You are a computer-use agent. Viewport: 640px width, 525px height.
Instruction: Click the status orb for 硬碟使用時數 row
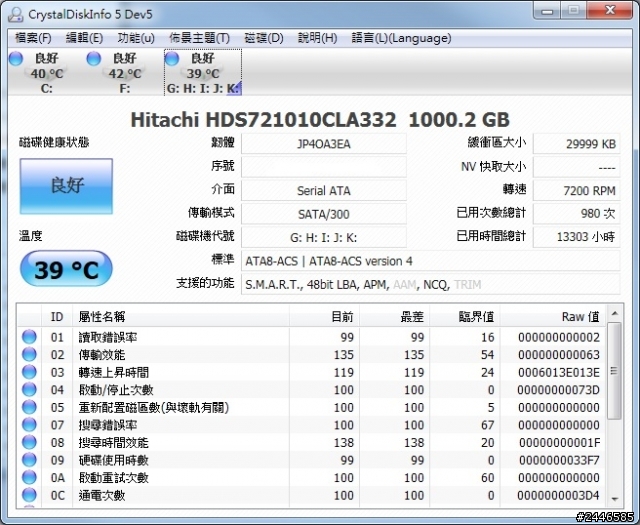coord(29,460)
